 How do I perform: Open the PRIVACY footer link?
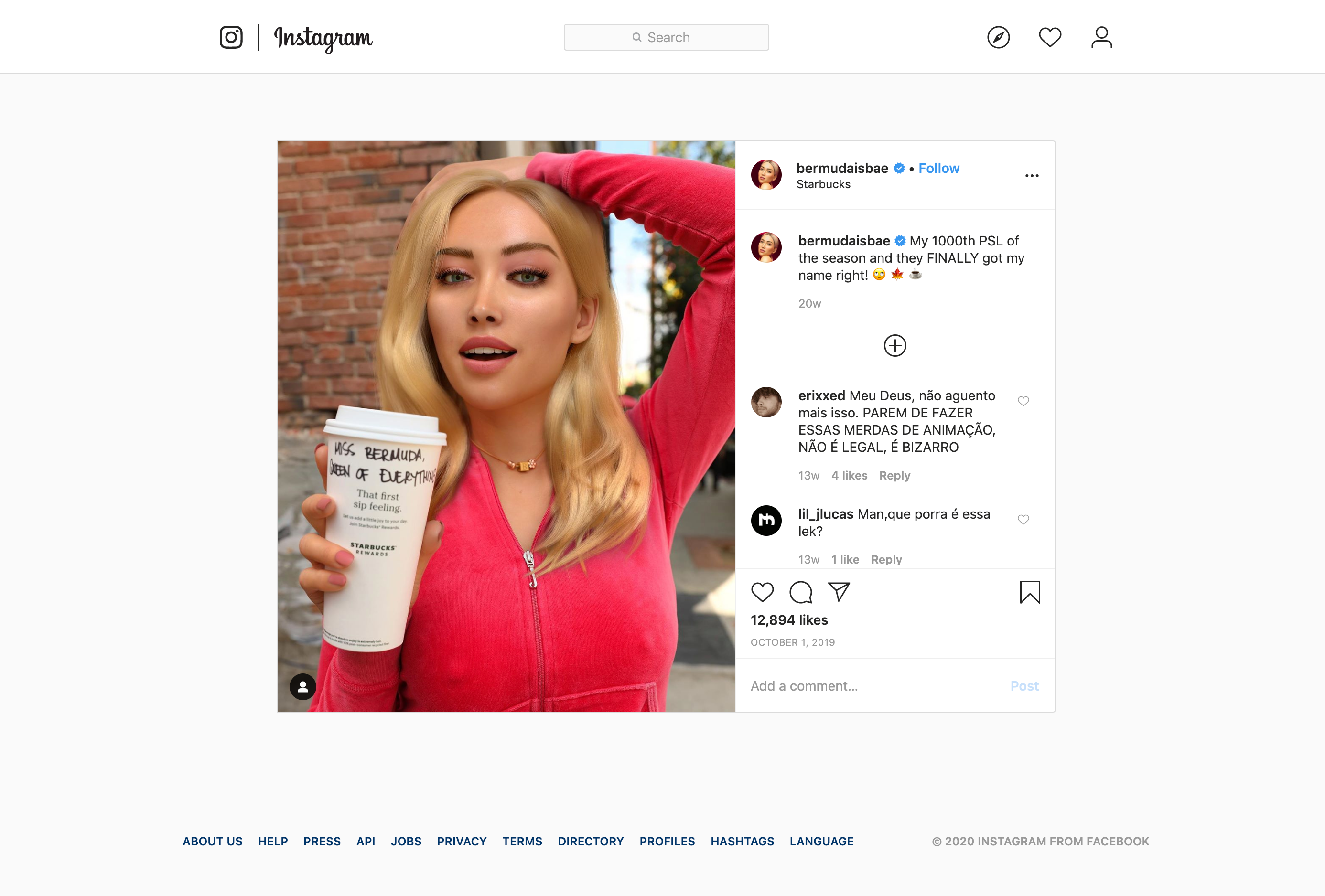[x=462, y=841]
